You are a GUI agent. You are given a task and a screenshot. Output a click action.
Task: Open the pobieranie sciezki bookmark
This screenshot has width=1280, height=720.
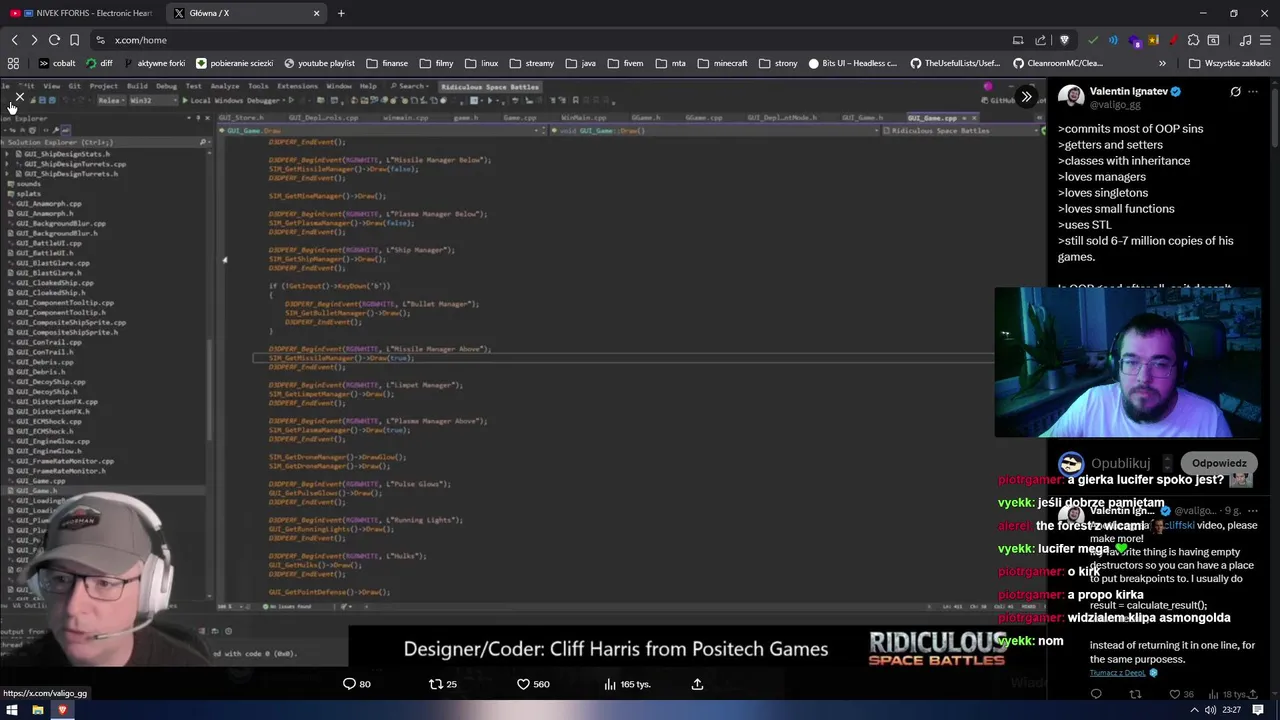(x=234, y=63)
